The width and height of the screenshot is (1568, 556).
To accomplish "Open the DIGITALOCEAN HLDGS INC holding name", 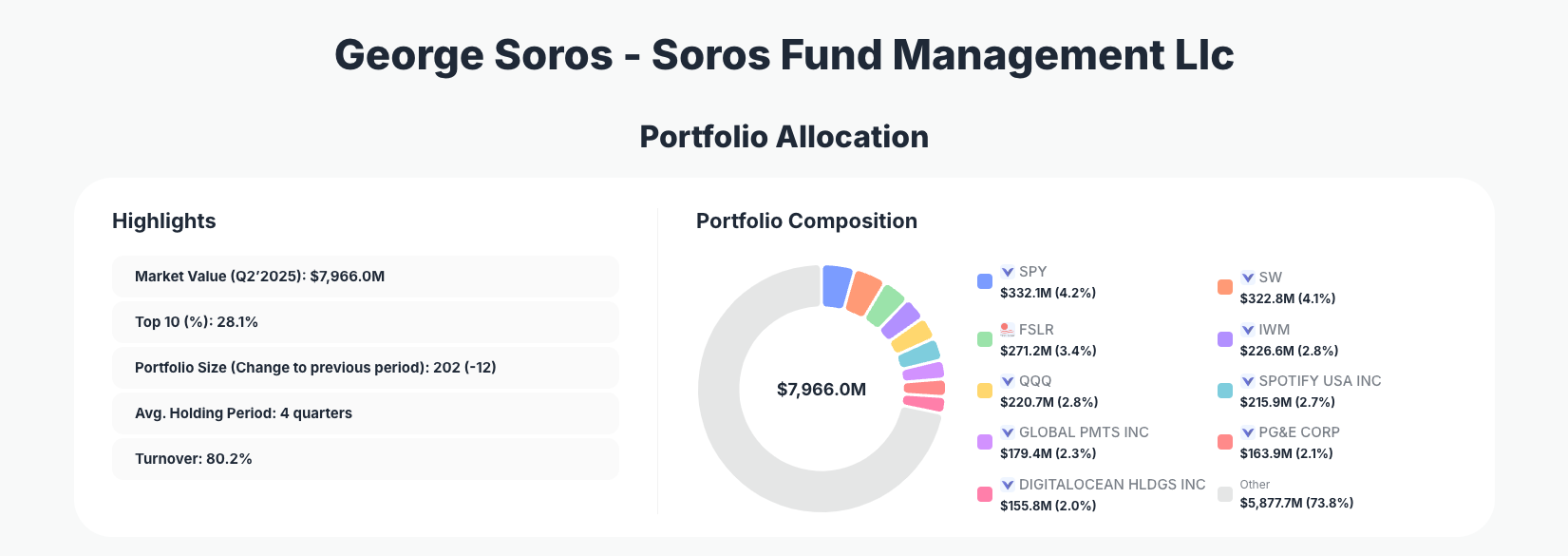I will (x=1112, y=485).
